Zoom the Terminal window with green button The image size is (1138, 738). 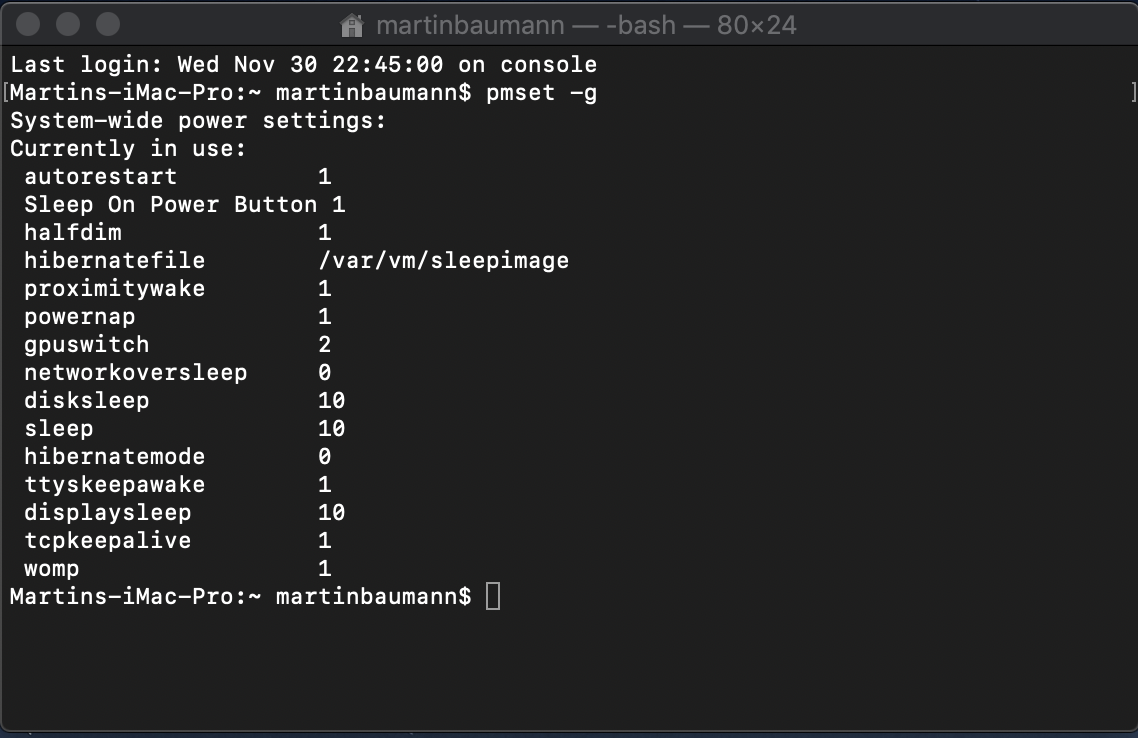click(107, 24)
